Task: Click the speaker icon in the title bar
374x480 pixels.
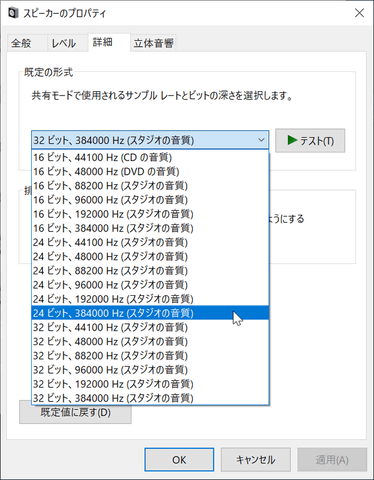Action: [x=13, y=13]
